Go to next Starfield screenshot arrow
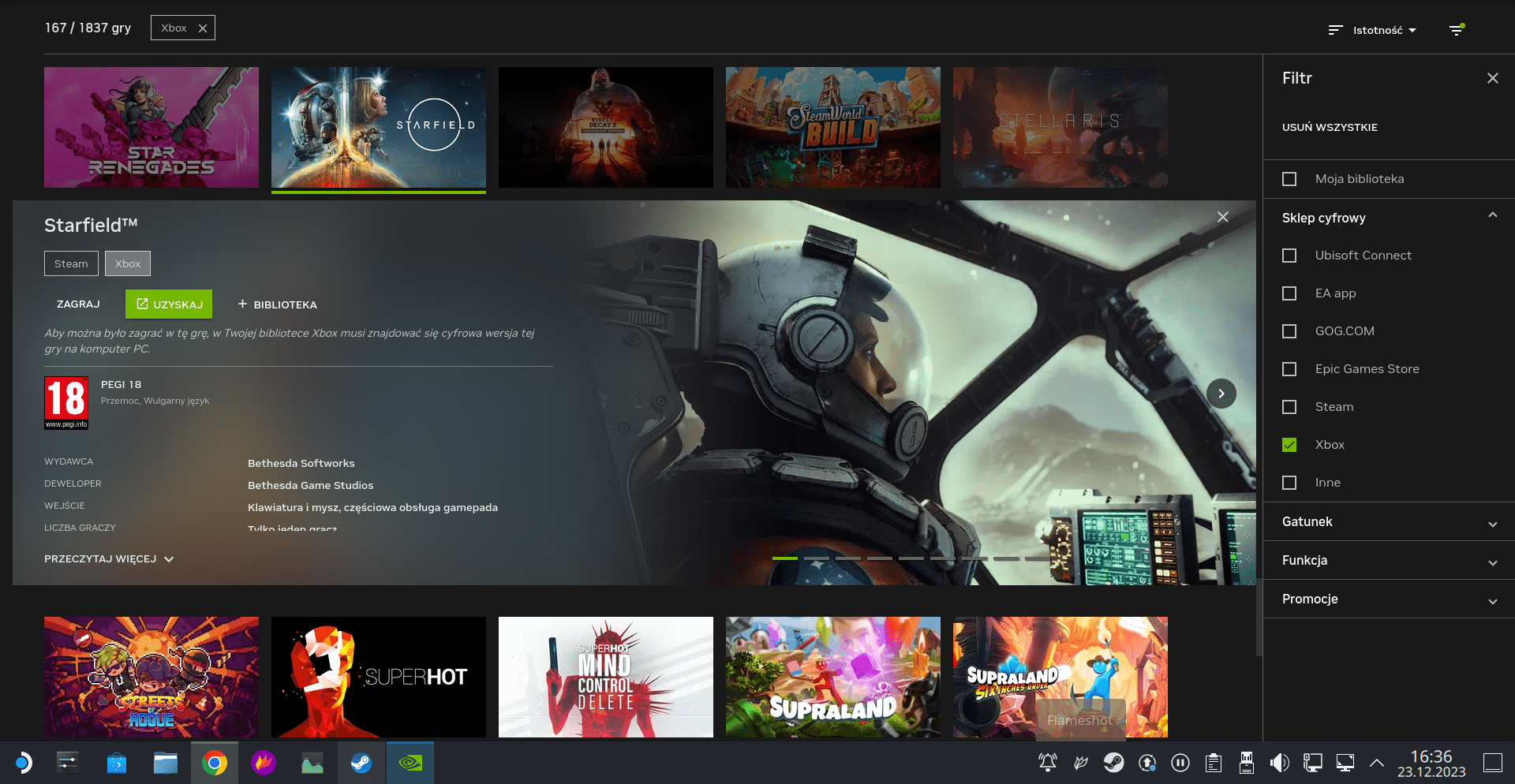 [1221, 393]
